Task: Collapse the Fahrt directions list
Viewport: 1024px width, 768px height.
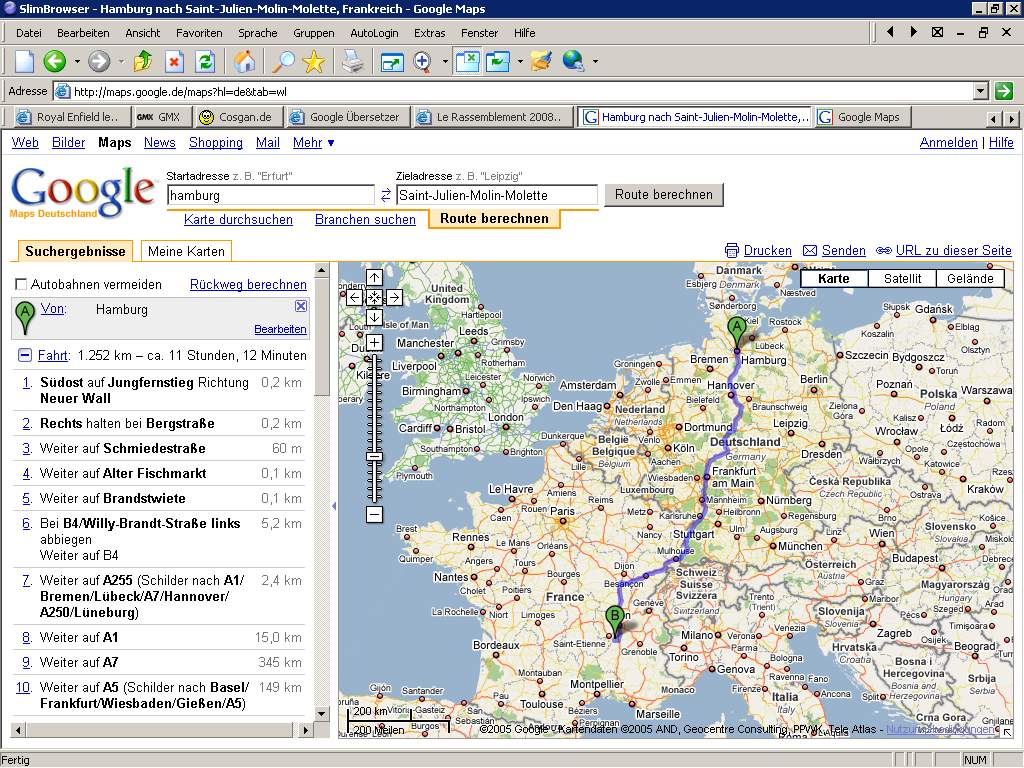Action: coord(25,355)
